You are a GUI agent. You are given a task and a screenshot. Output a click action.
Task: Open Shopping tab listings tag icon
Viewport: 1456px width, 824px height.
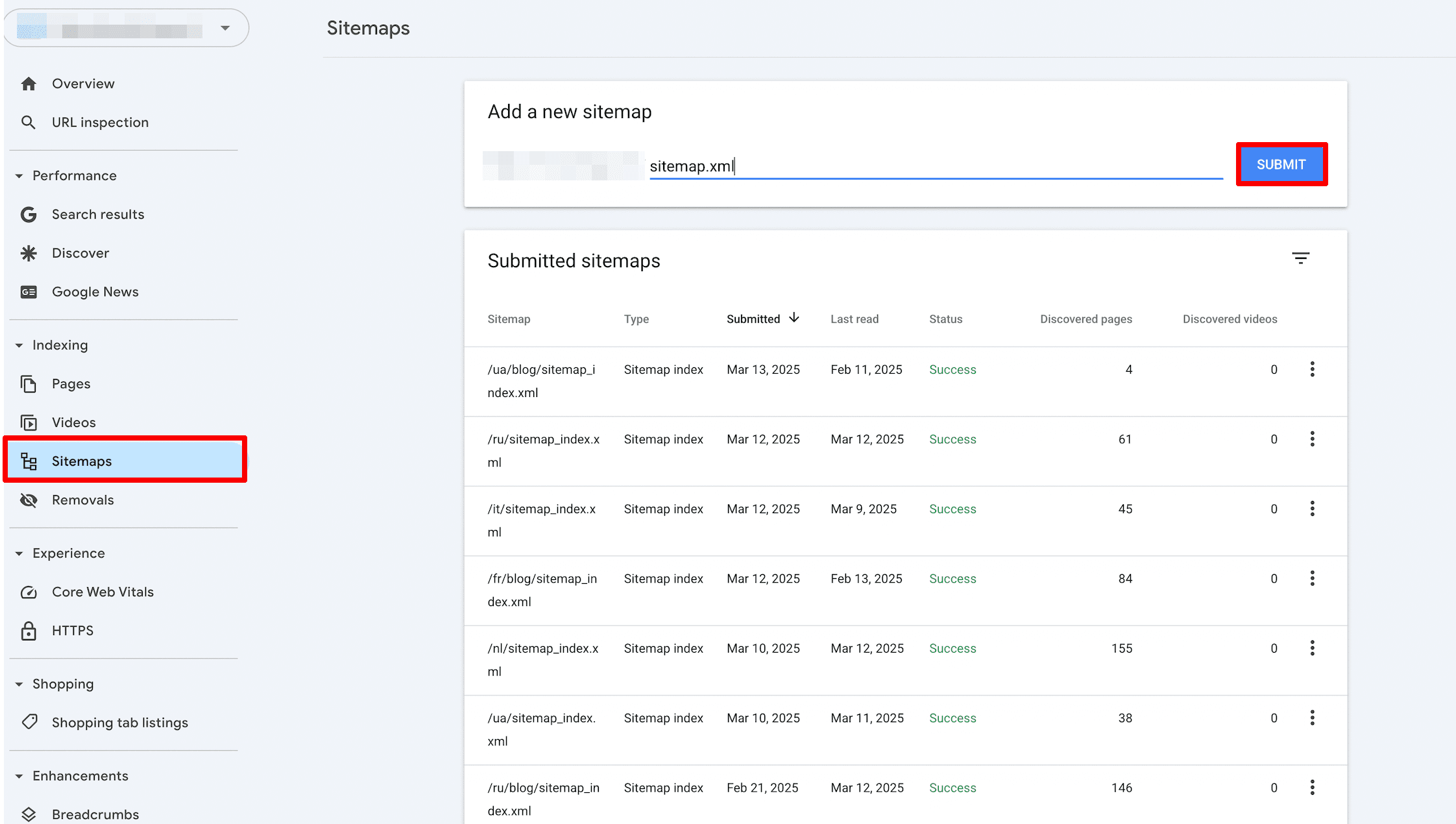coord(29,722)
